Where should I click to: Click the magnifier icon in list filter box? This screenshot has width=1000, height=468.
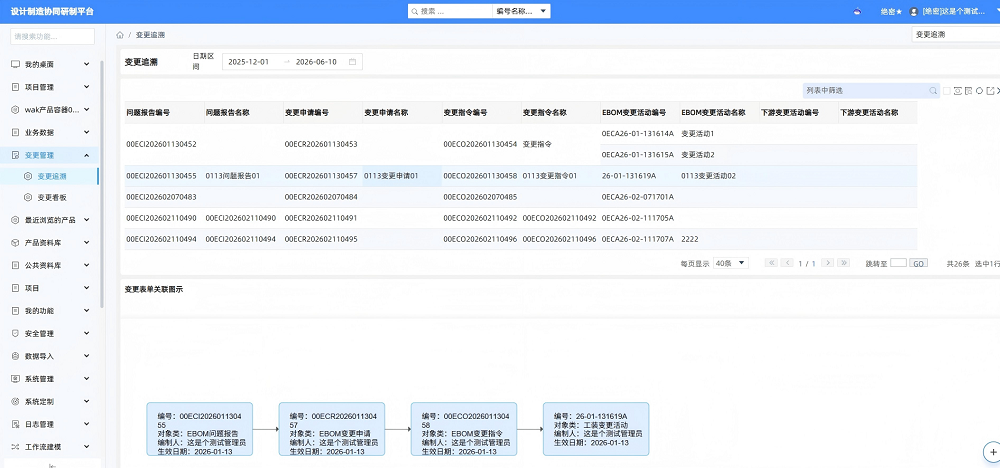pyautogui.click(x=933, y=91)
